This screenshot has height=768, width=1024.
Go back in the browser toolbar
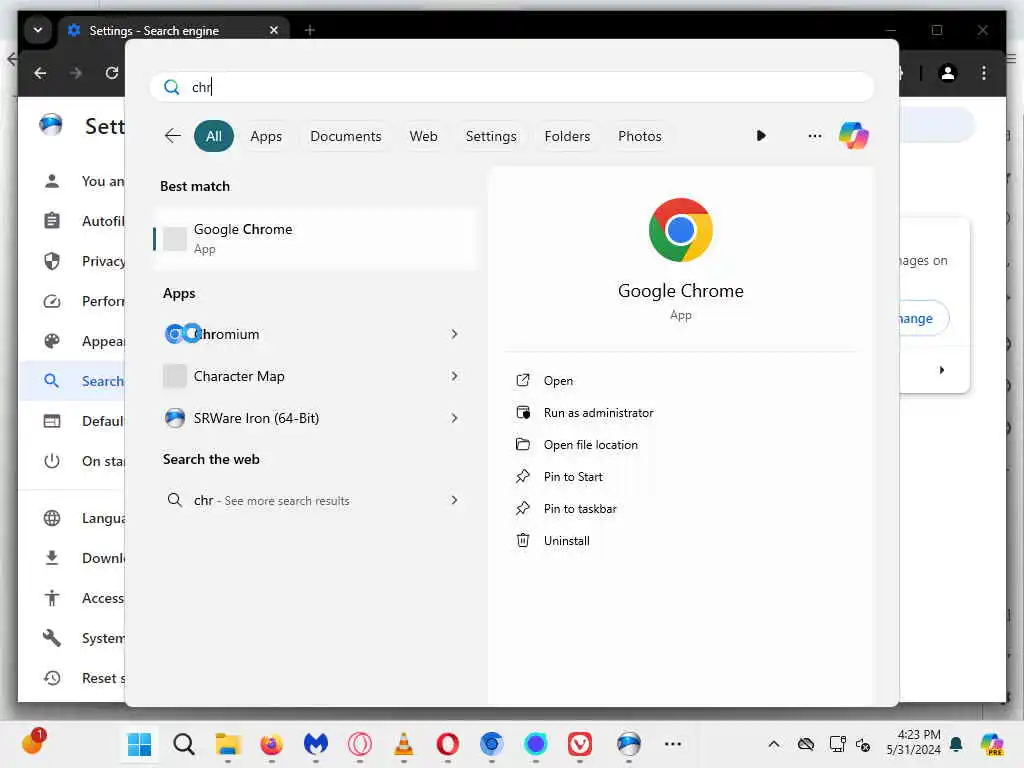tap(40, 72)
